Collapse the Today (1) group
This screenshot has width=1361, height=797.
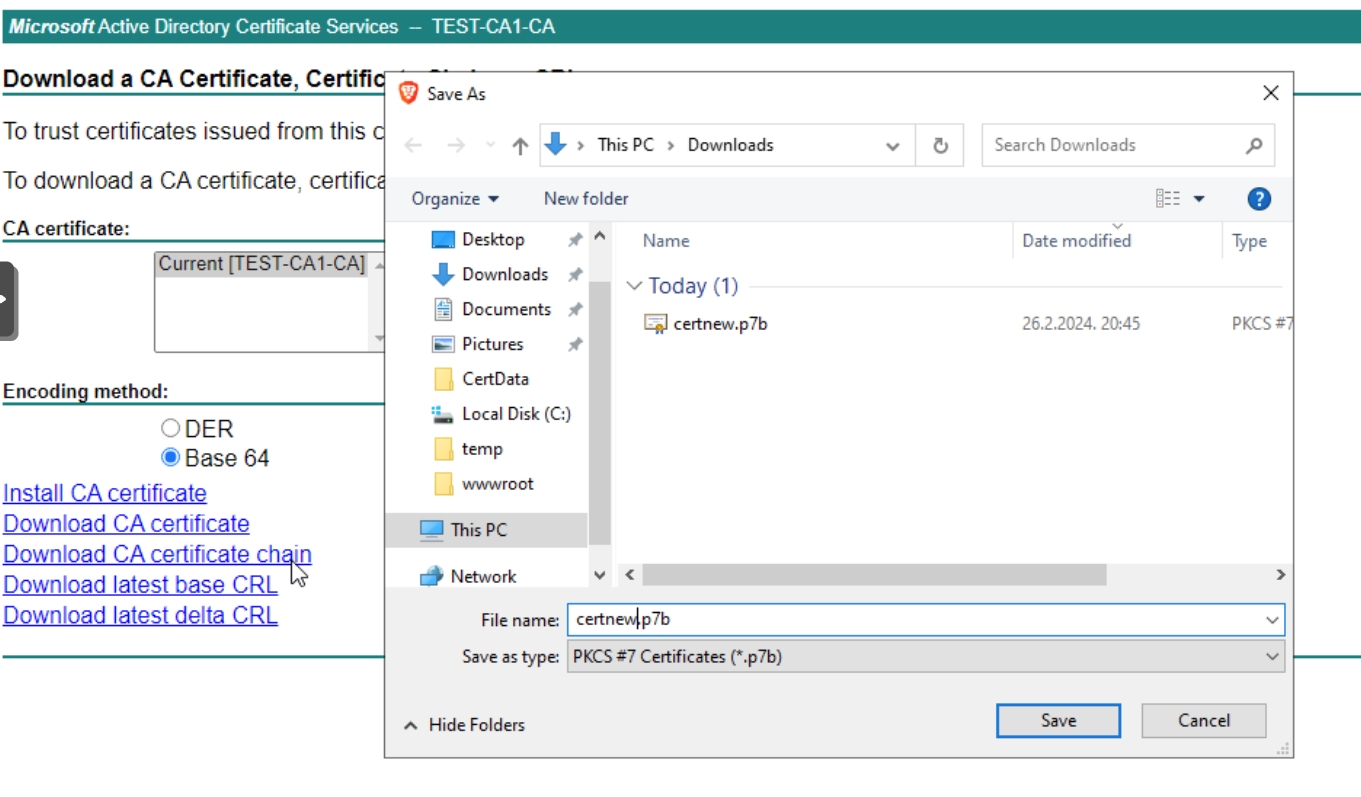coord(633,286)
